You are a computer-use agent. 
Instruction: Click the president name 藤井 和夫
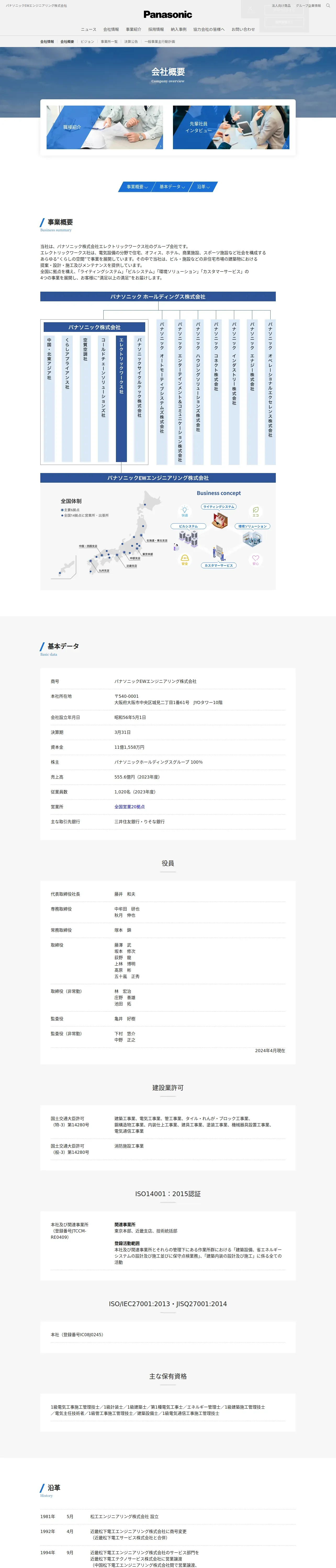click(125, 894)
